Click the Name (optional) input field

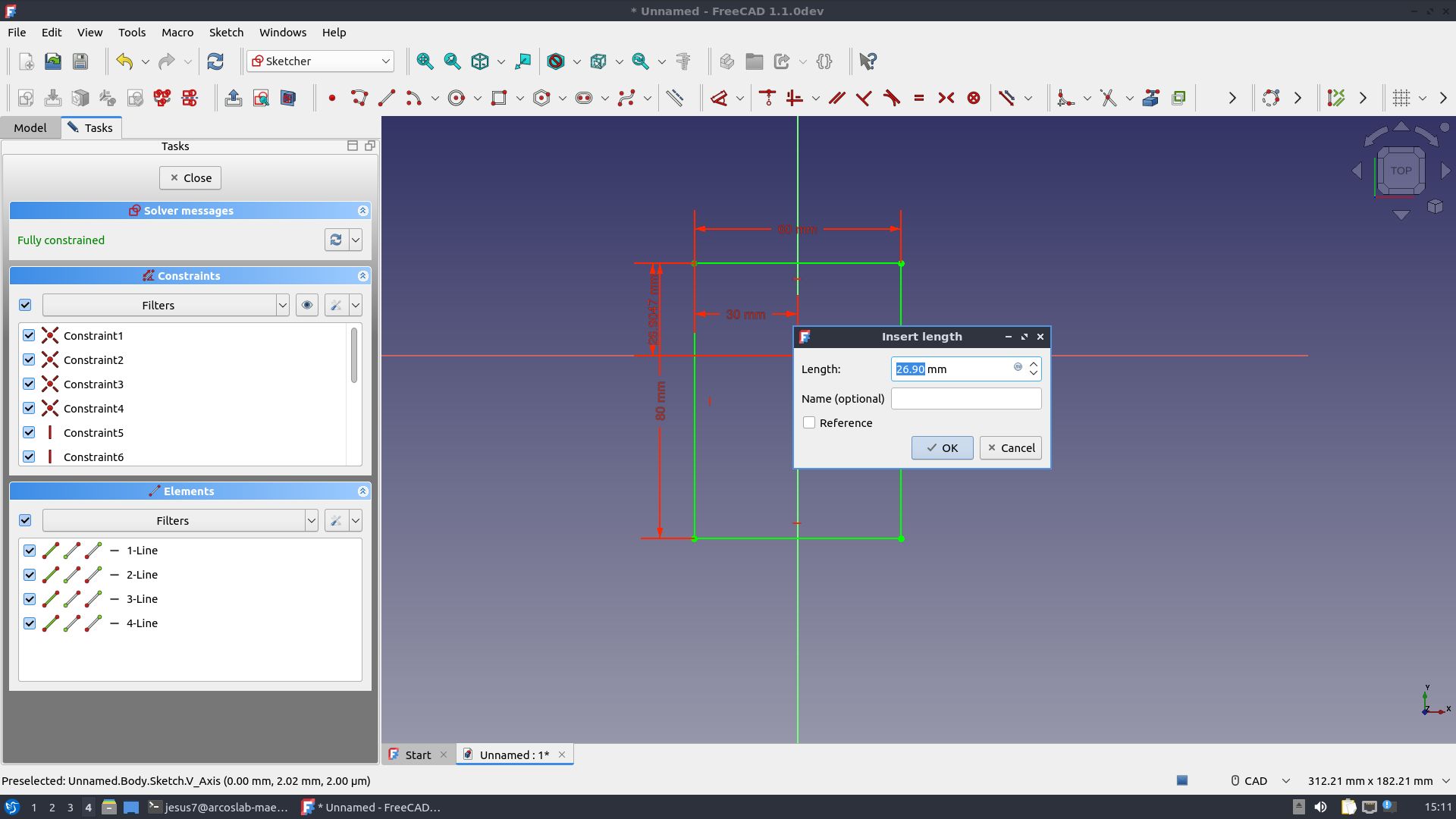tap(966, 399)
